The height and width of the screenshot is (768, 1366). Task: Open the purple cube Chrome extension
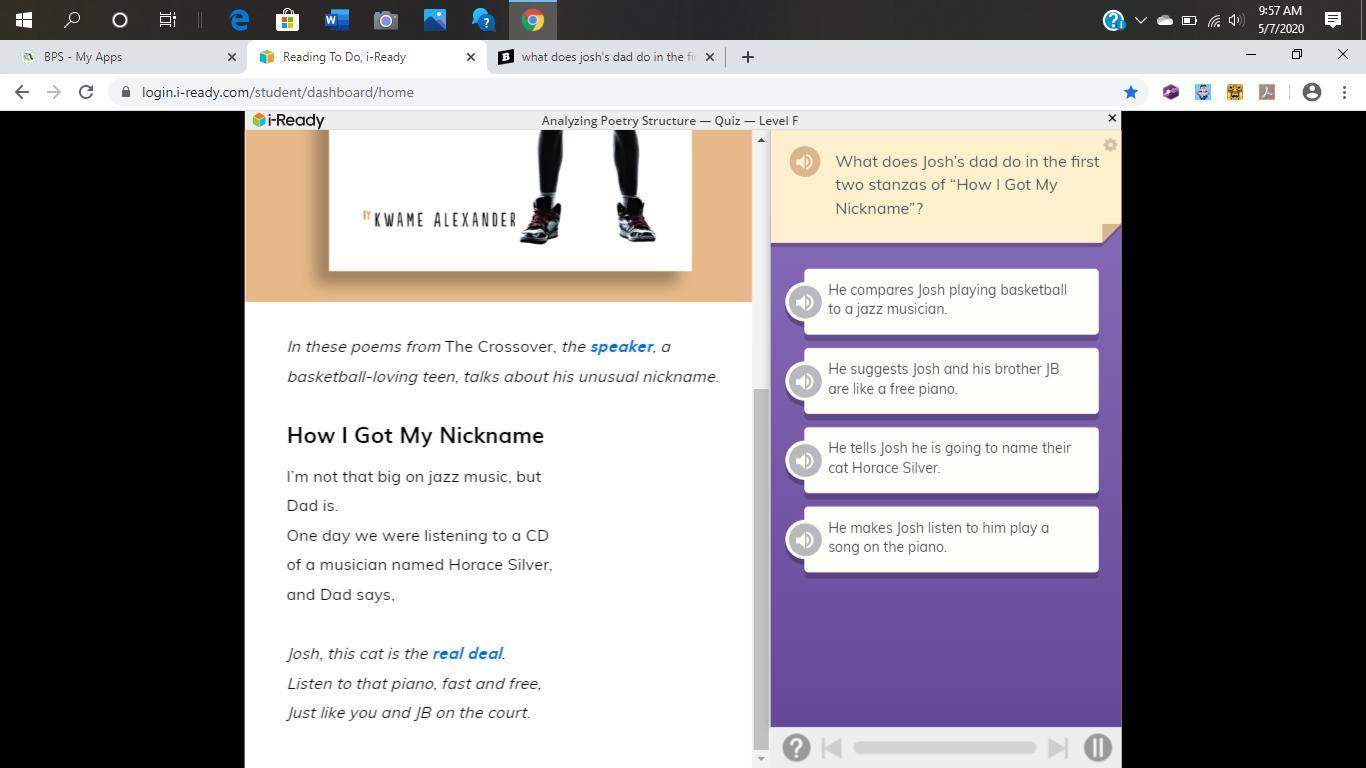[1171, 92]
